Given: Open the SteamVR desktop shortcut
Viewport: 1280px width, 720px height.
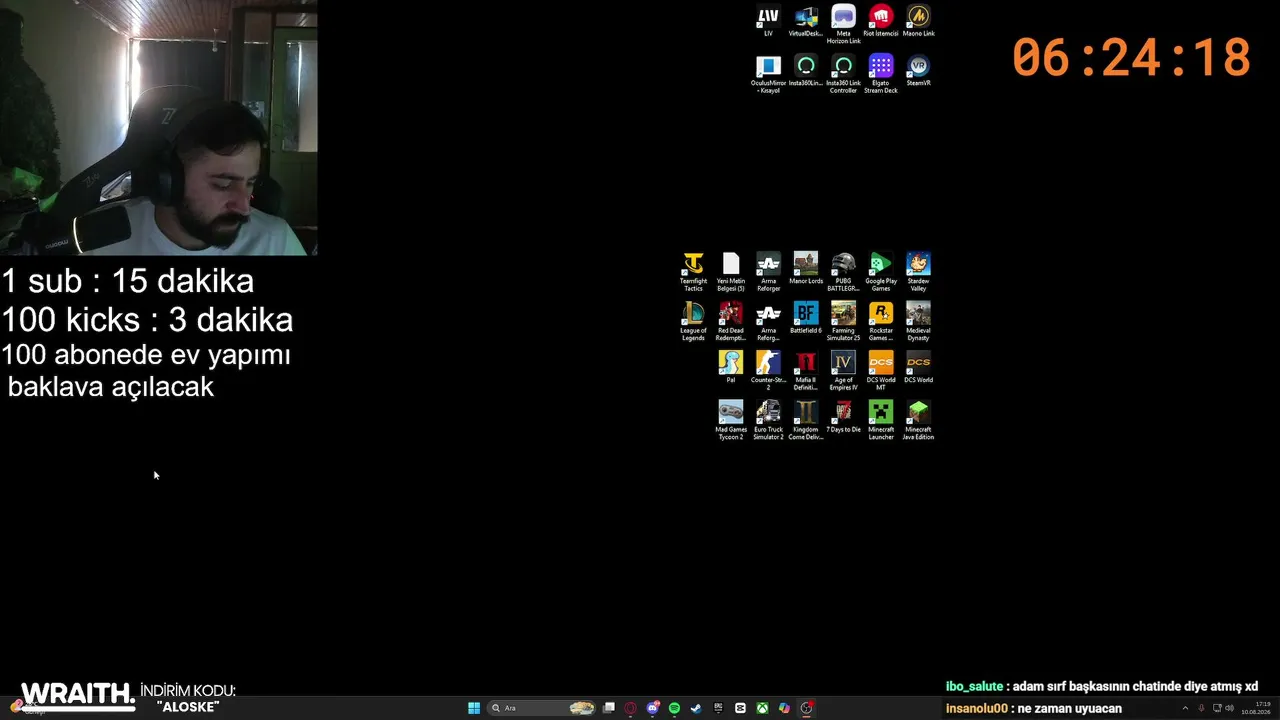Looking at the screenshot, I should [x=918, y=71].
